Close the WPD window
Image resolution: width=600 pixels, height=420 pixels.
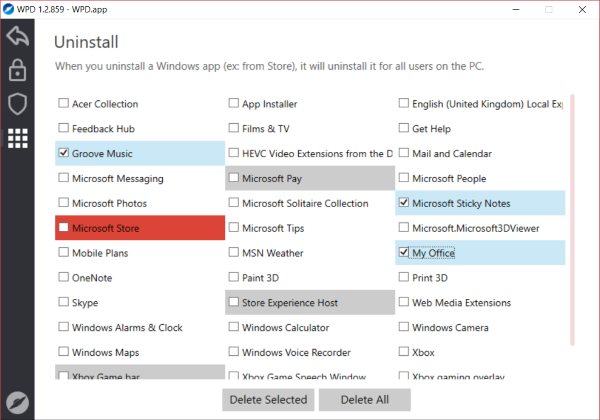click(x=583, y=8)
